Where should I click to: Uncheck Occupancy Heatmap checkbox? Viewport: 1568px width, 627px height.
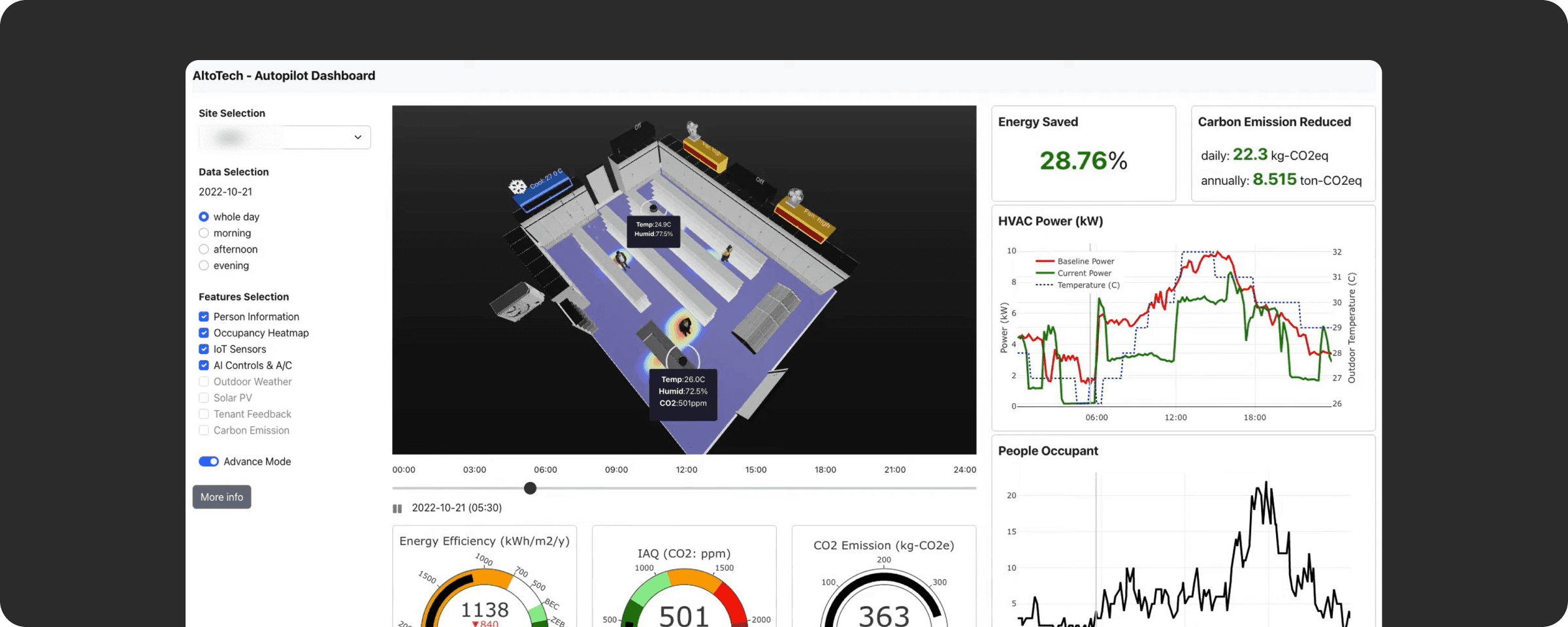coord(204,333)
